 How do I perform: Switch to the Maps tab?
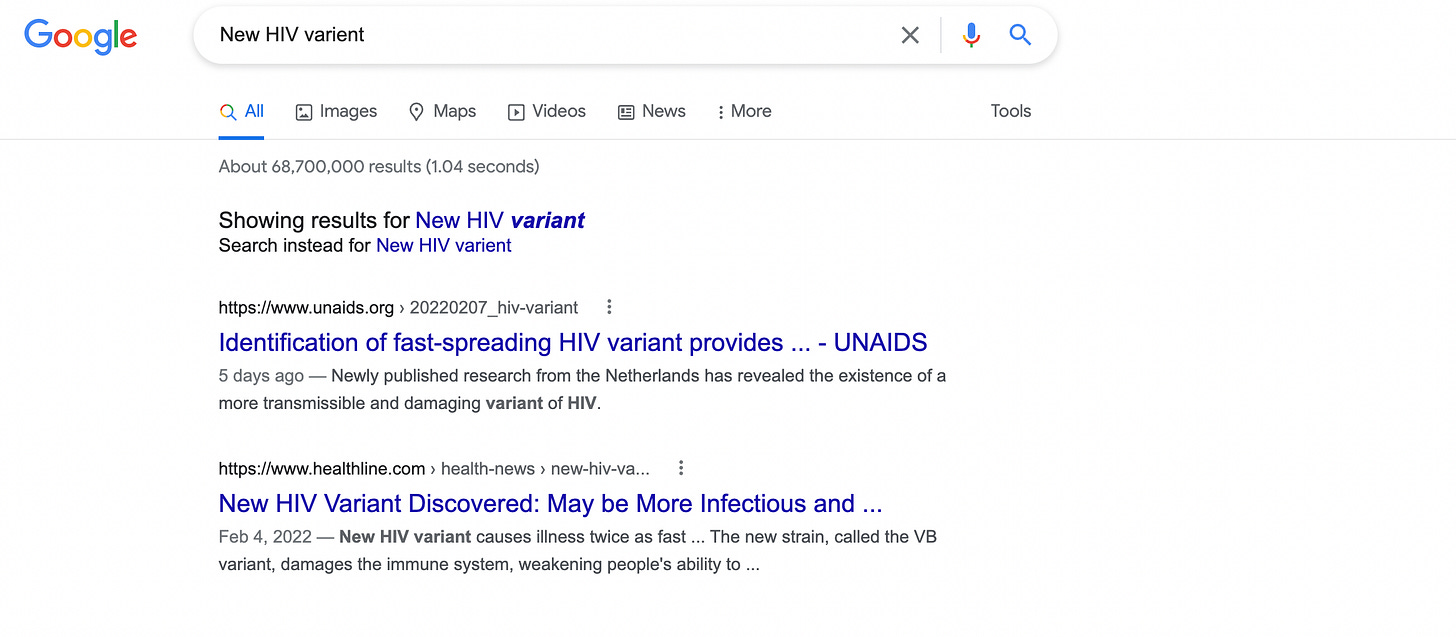(x=442, y=111)
